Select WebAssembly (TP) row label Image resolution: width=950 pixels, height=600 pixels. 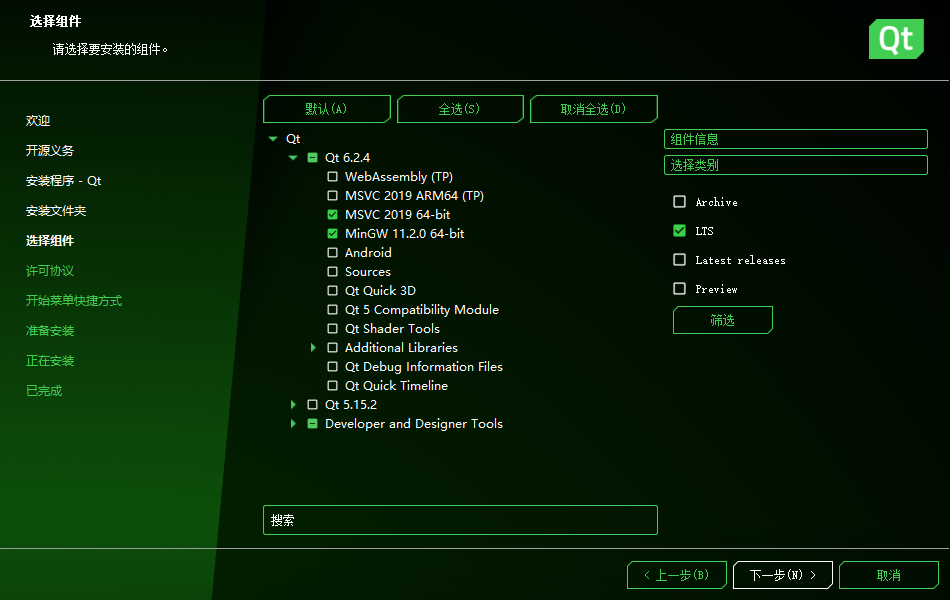coord(399,176)
